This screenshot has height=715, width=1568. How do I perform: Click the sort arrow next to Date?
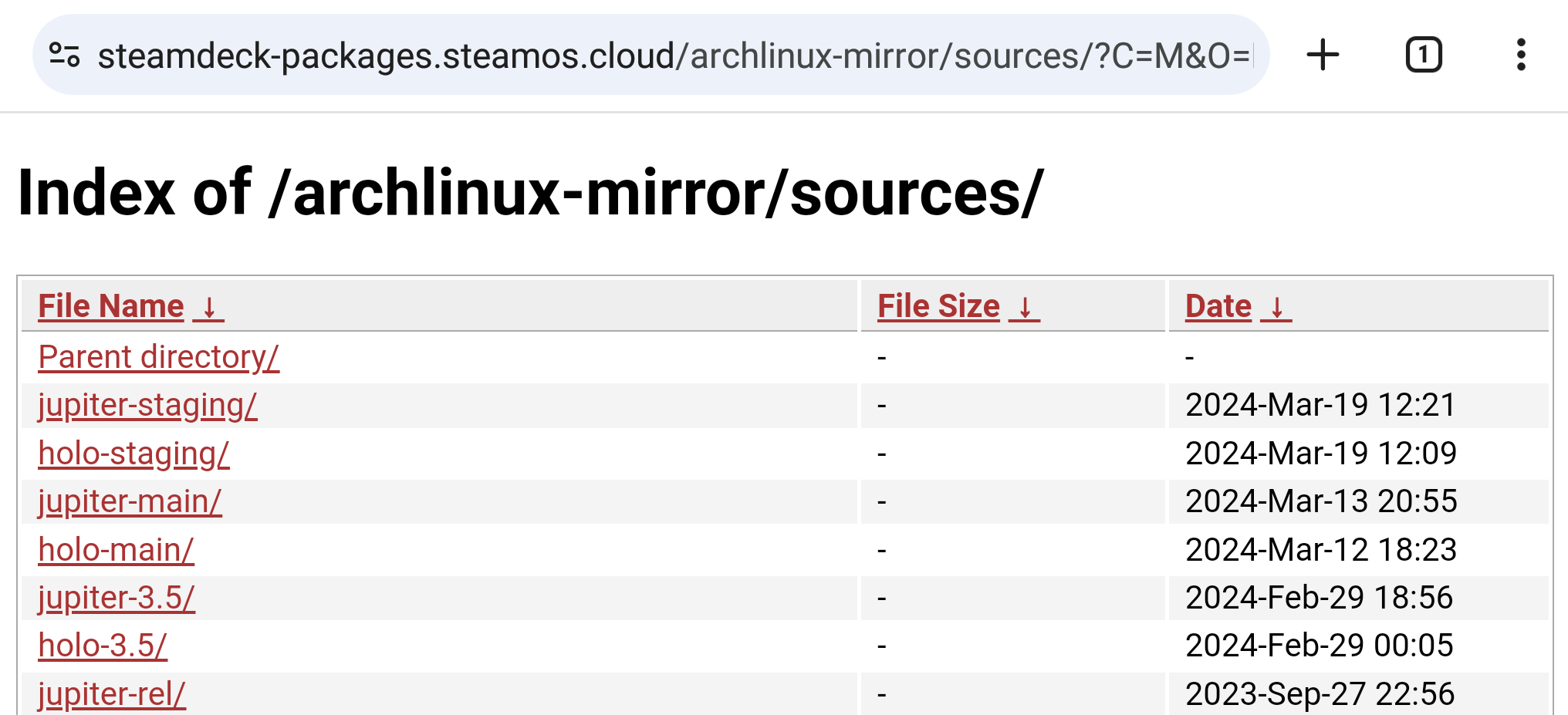[x=1277, y=307]
